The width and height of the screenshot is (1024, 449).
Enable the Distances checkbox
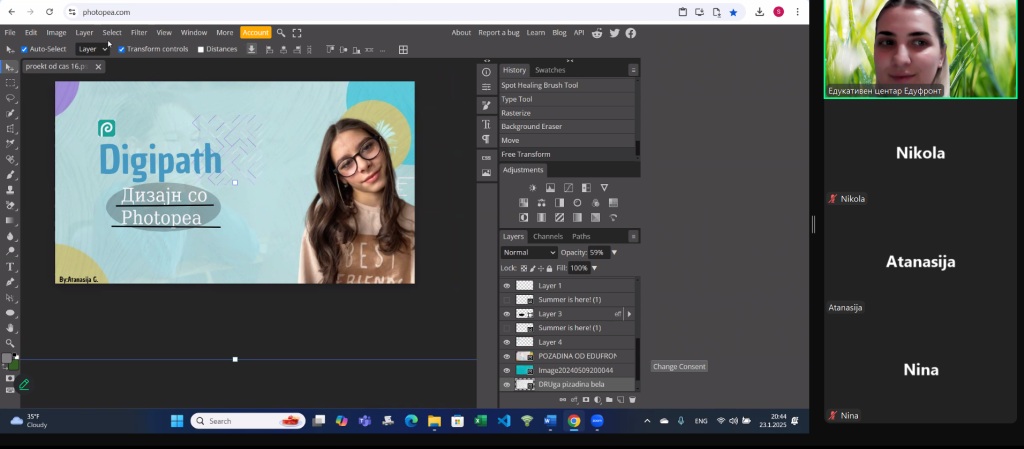point(201,50)
